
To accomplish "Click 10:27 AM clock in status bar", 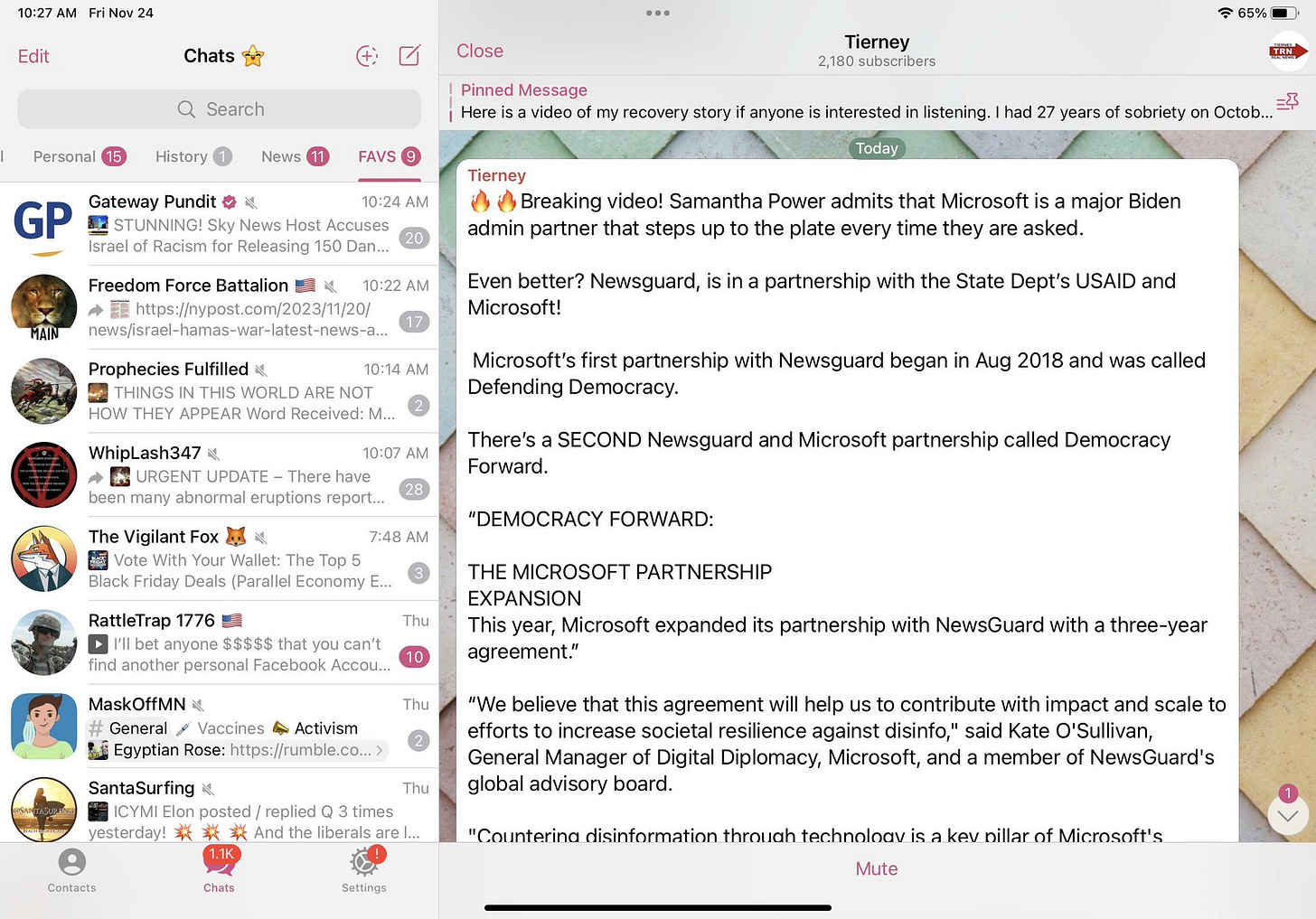I will tap(47, 13).
